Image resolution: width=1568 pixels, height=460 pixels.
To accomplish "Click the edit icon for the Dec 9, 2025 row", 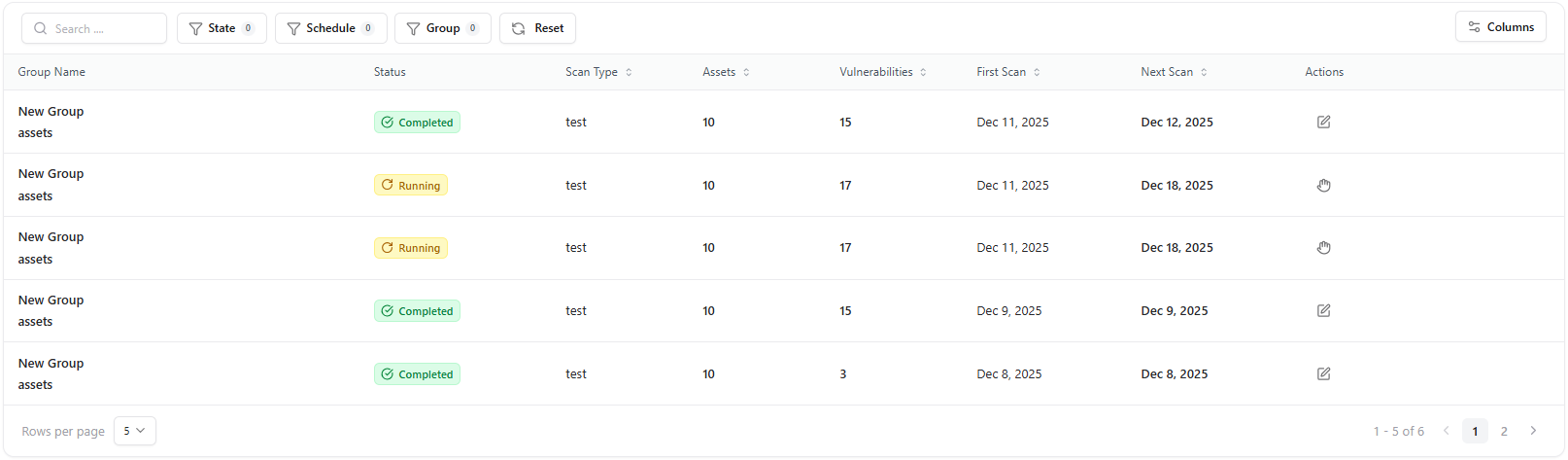I will [1323, 311].
